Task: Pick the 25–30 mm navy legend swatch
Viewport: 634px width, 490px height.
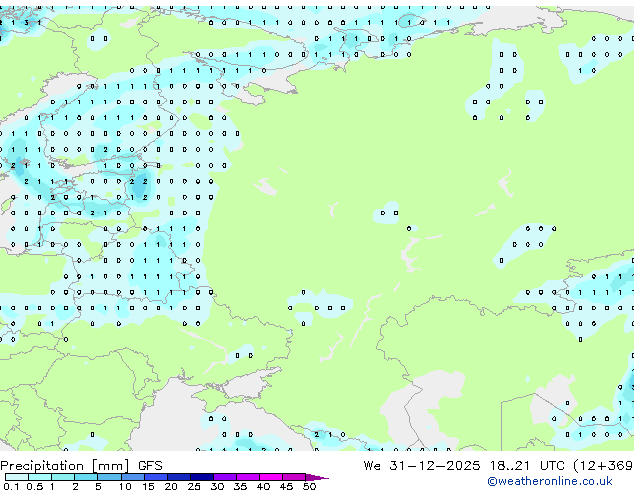Action: [x=201, y=477]
